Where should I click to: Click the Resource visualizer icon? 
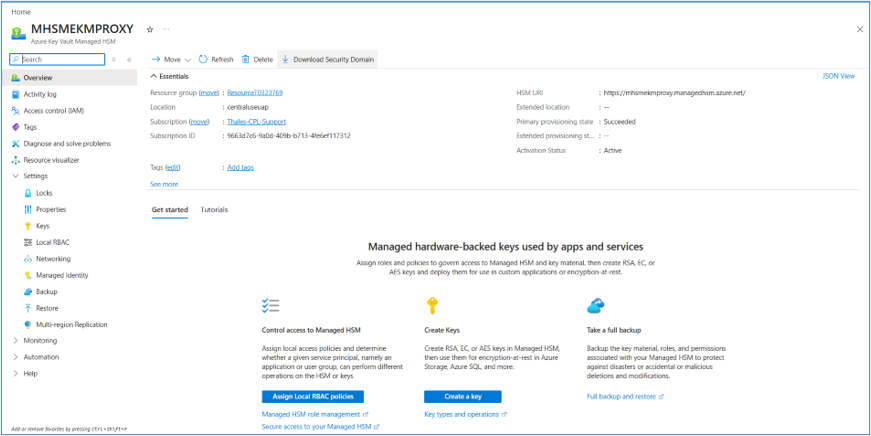[16, 160]
